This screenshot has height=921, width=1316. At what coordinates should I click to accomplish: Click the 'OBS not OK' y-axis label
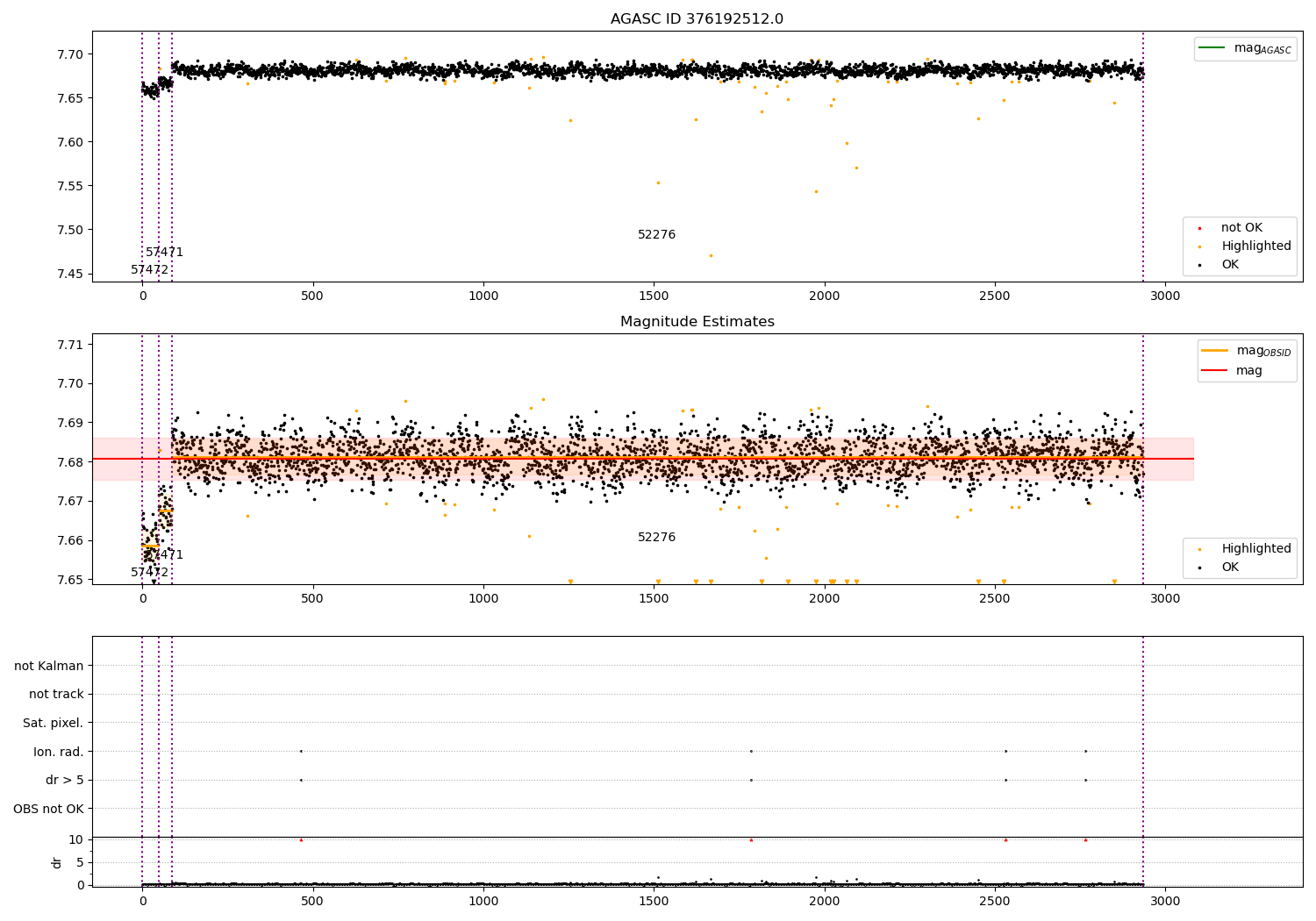(48, 810)
